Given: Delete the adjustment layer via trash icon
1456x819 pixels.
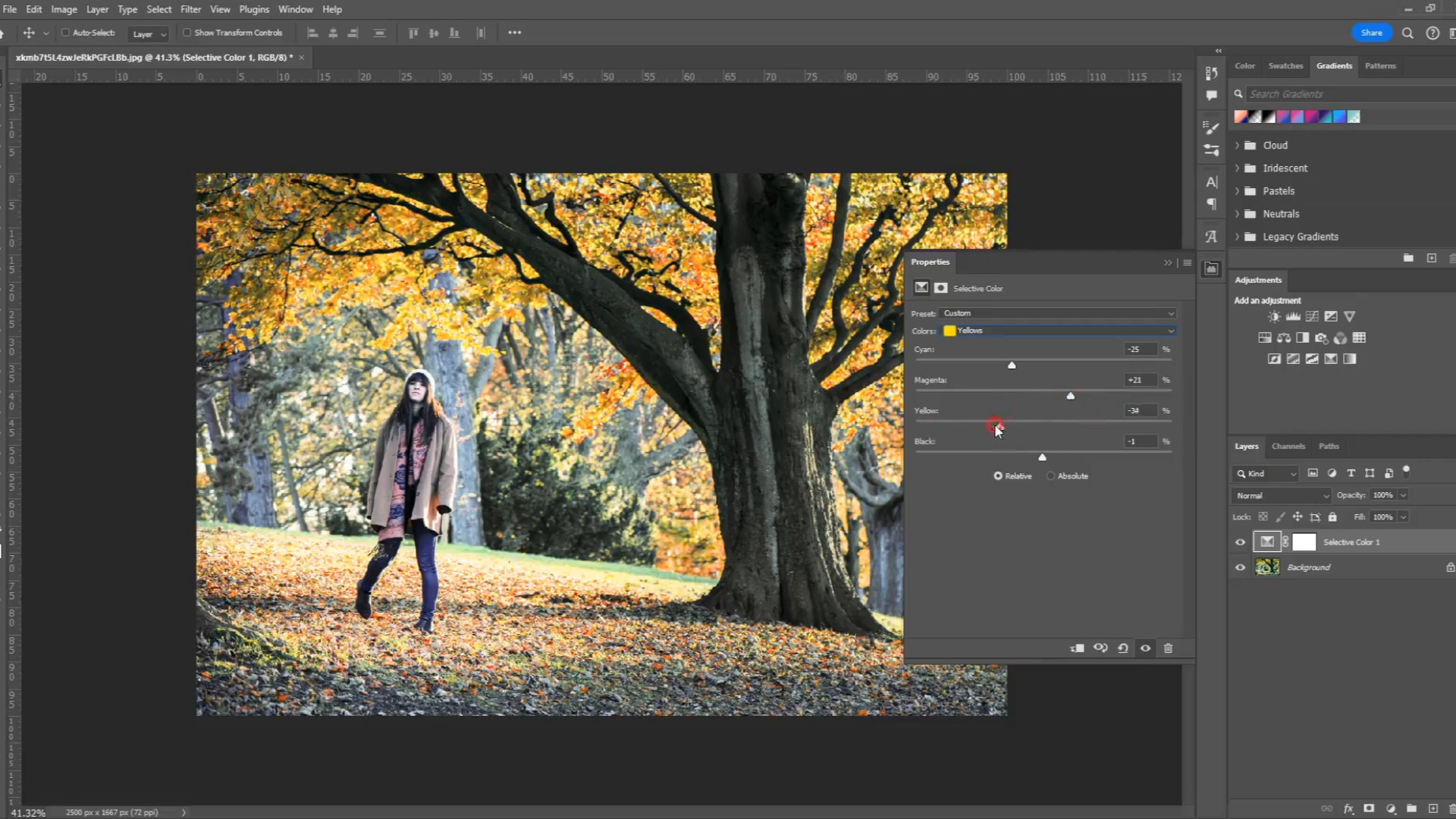Looking at the screenshot, I should pos(1168,648).
